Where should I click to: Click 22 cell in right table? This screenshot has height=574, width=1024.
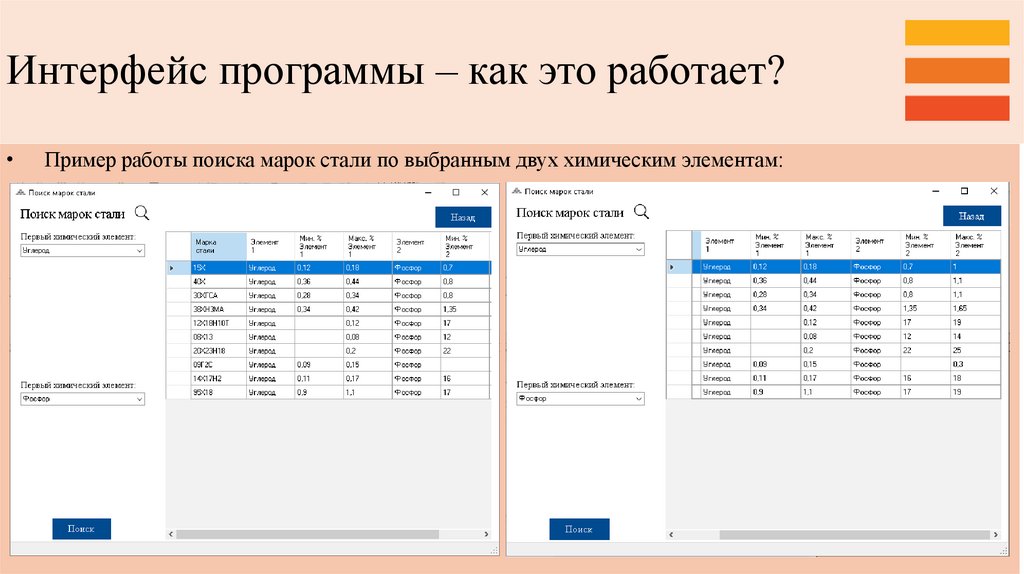click(925, 350)
